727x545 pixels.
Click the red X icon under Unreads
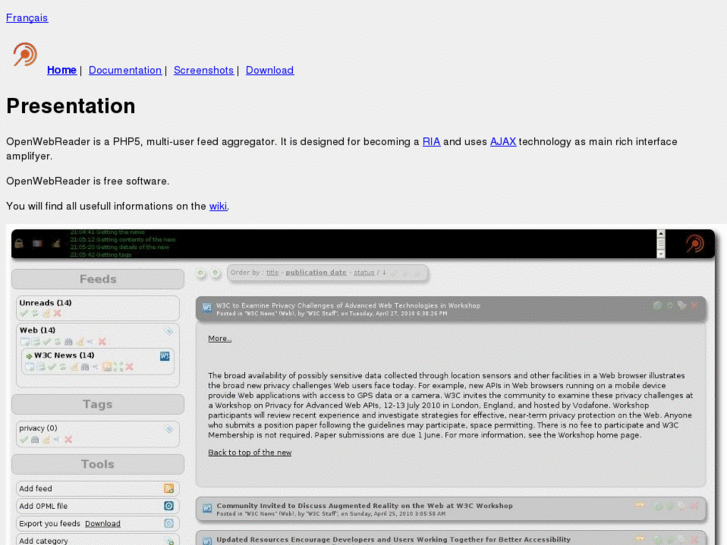(x=57, y=314)
